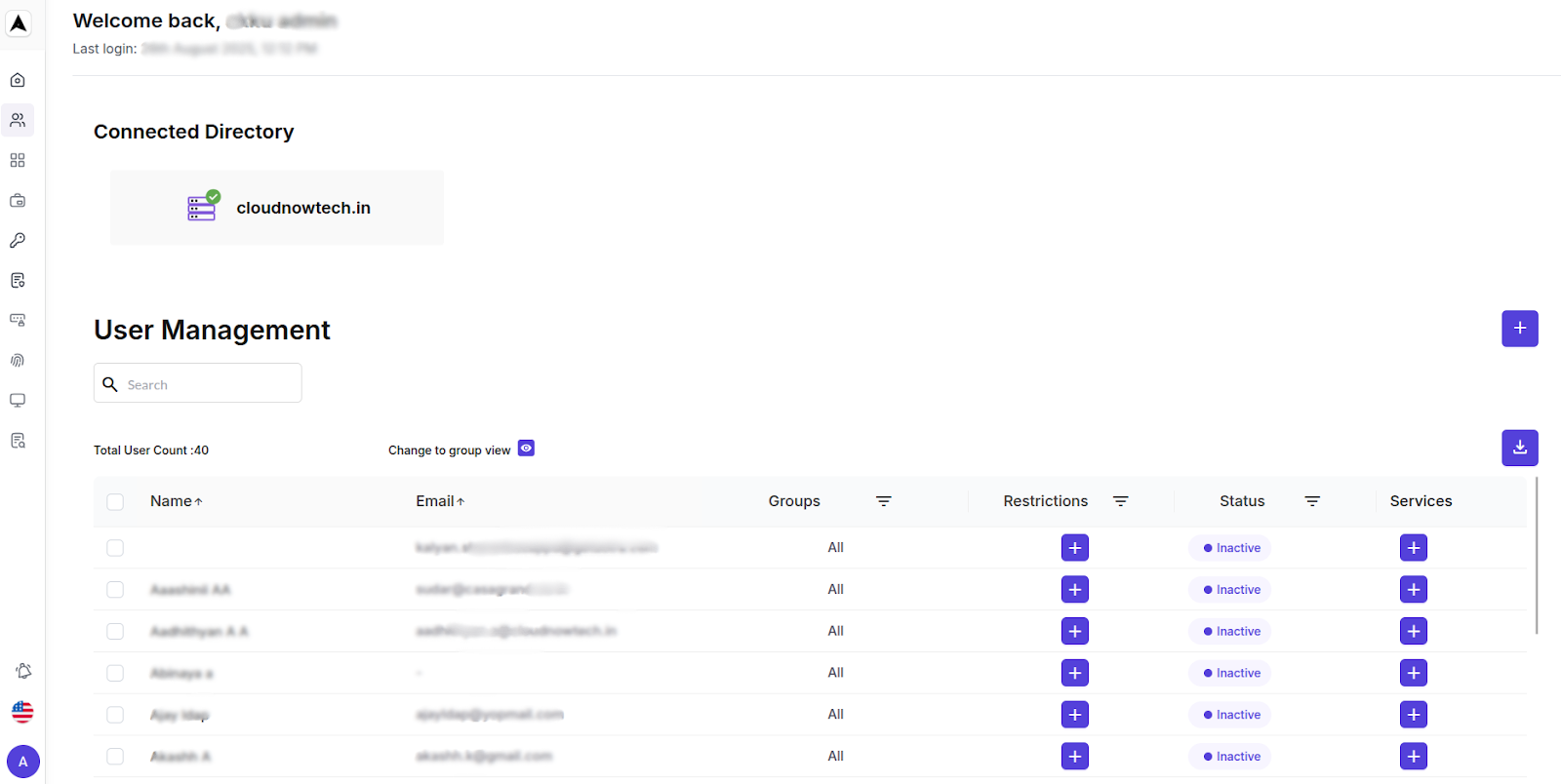1561x784 pixels.
Task: Open the briefcase icon in sidebar
Action: [x=18, y=200]
